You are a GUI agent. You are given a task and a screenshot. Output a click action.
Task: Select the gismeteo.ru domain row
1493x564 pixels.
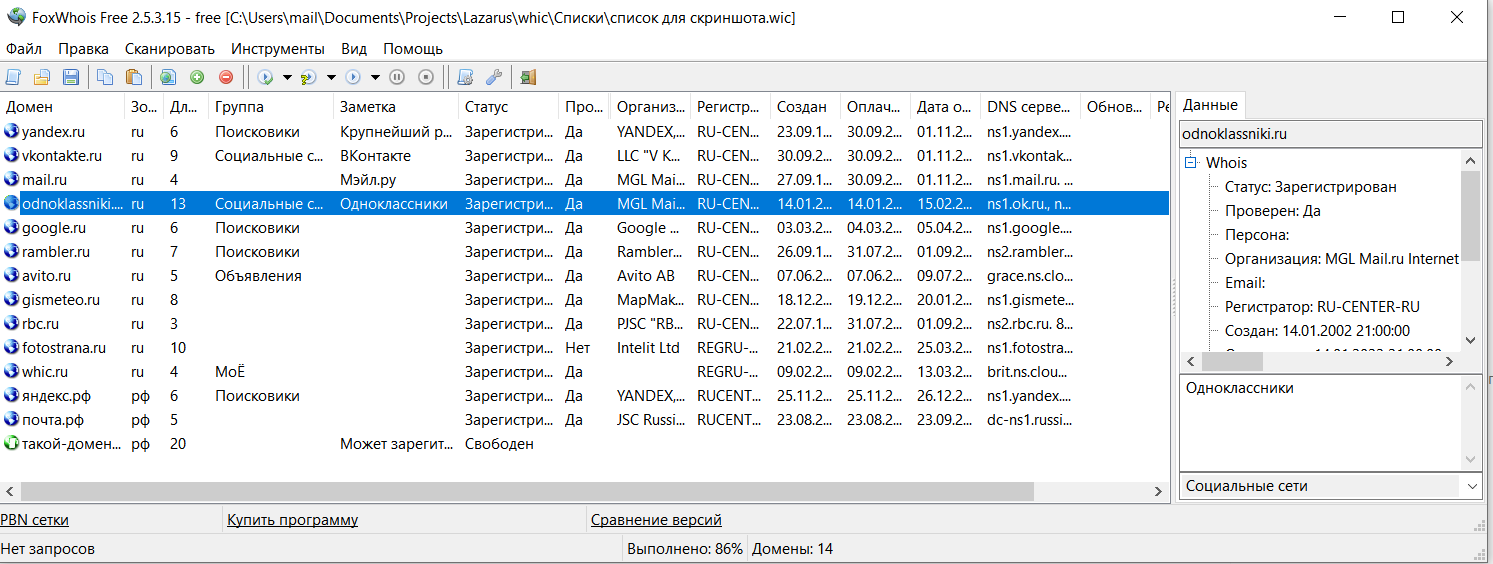[585, 300]
